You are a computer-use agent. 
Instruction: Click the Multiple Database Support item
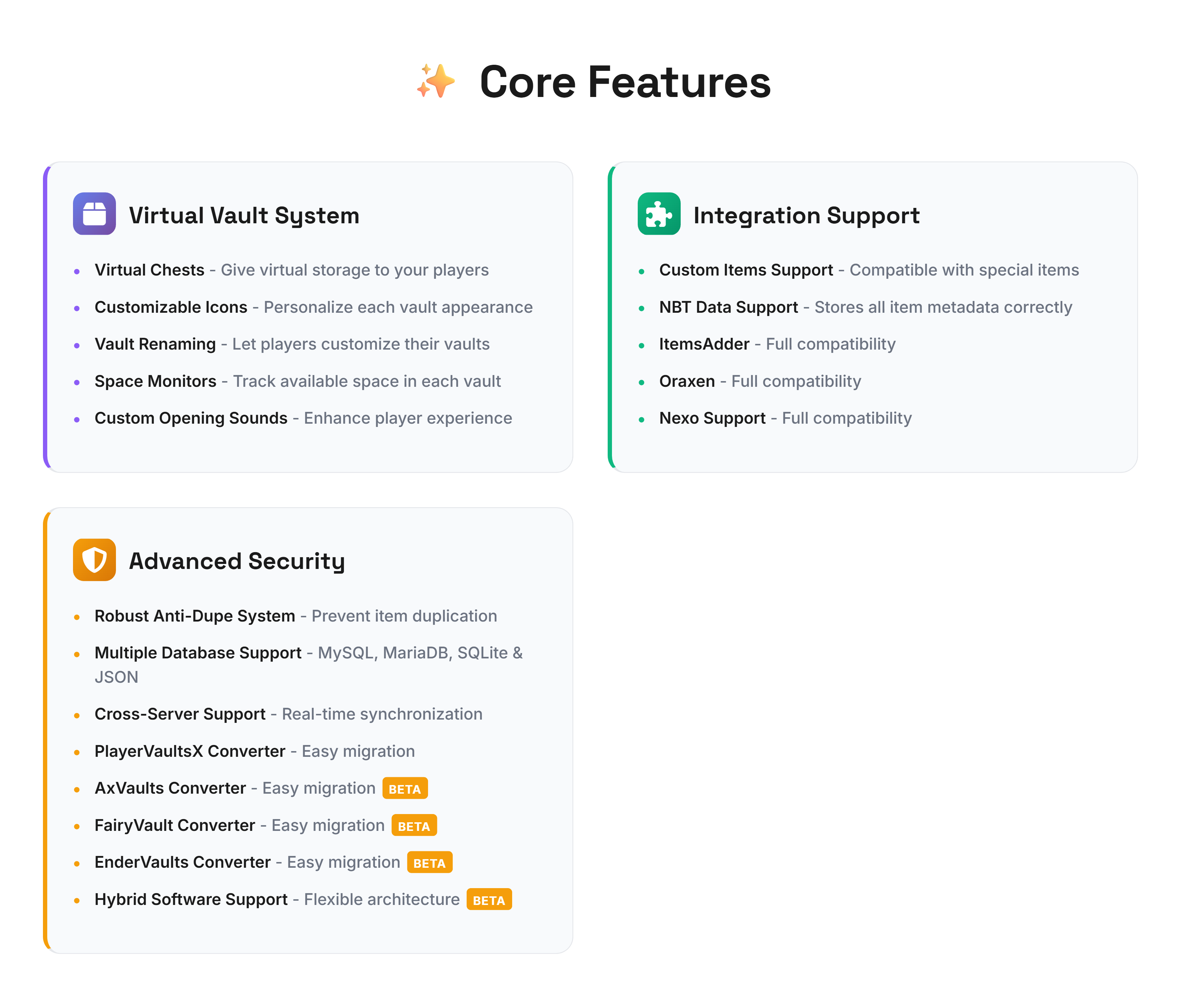pos(308,665)
